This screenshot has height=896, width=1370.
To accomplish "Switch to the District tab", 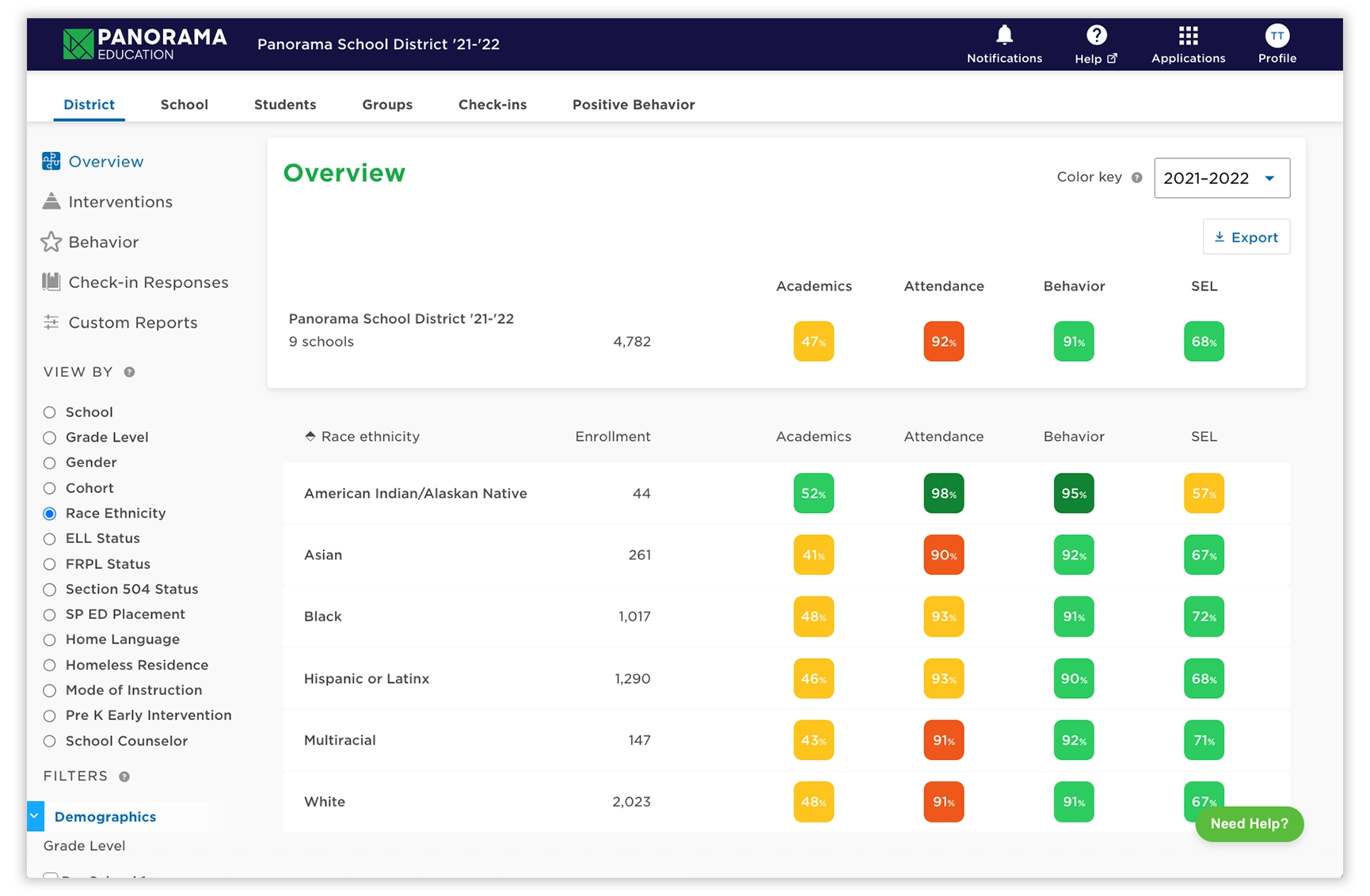I will (89, 104).
